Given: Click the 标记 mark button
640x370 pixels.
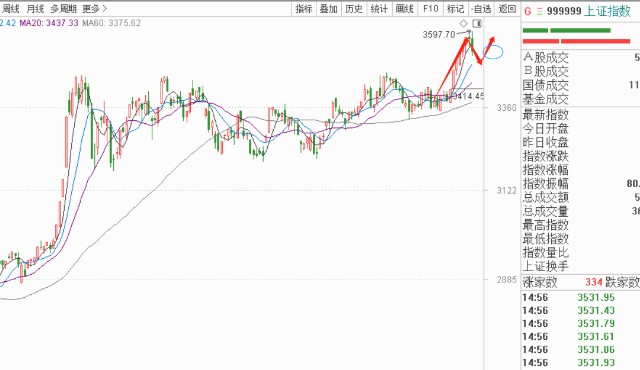Looking at the screenshot, I should tap(456, 9).
